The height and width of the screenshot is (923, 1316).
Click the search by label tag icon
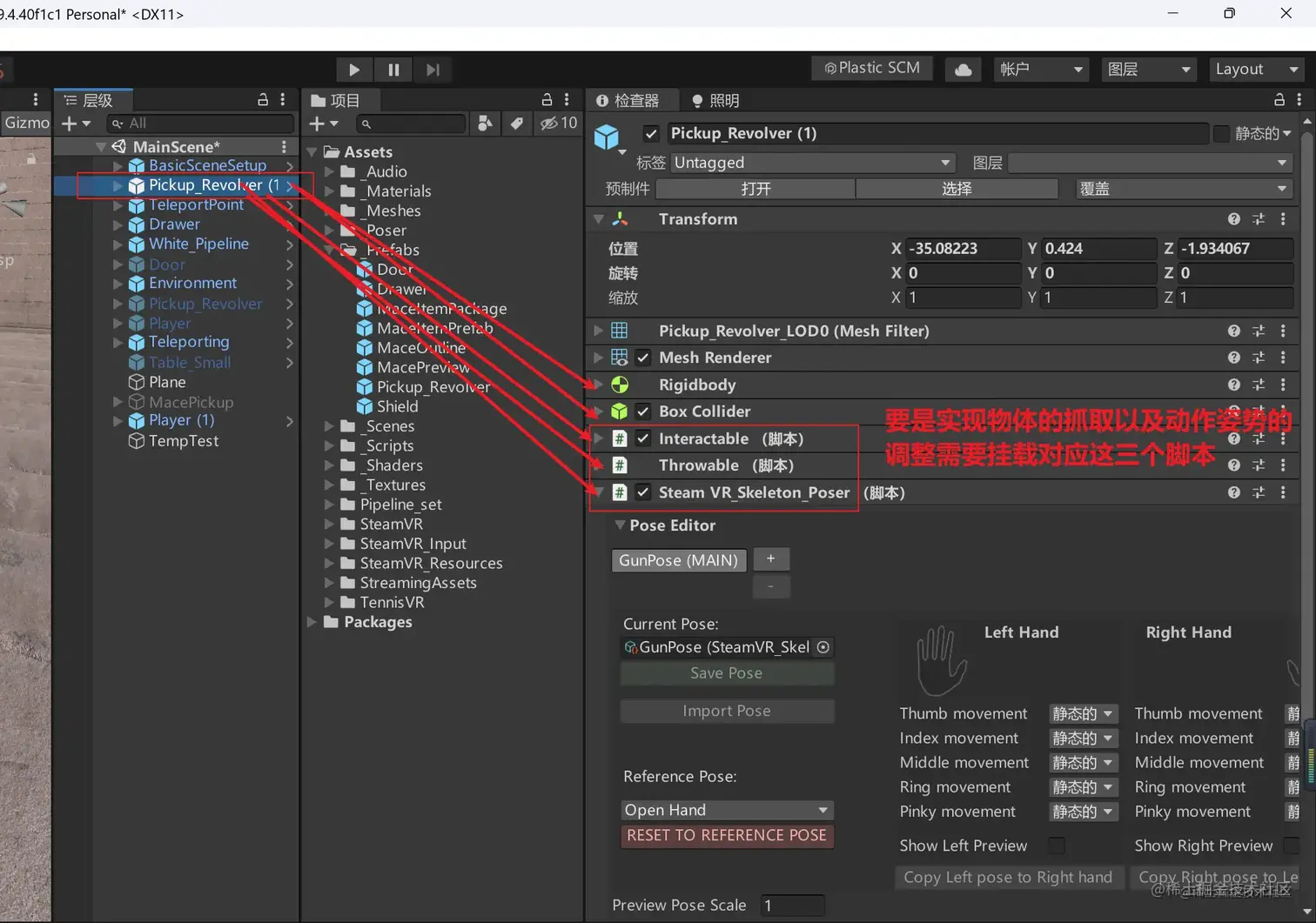click(517, 124)
